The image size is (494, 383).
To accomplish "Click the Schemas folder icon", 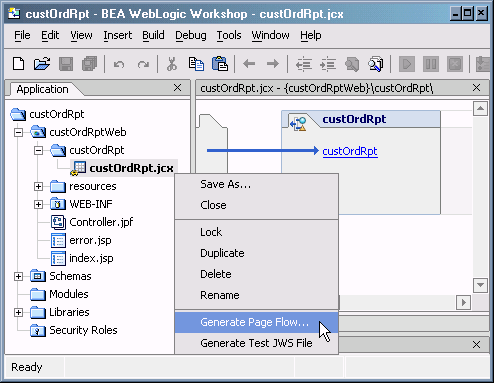I will 38,276.
